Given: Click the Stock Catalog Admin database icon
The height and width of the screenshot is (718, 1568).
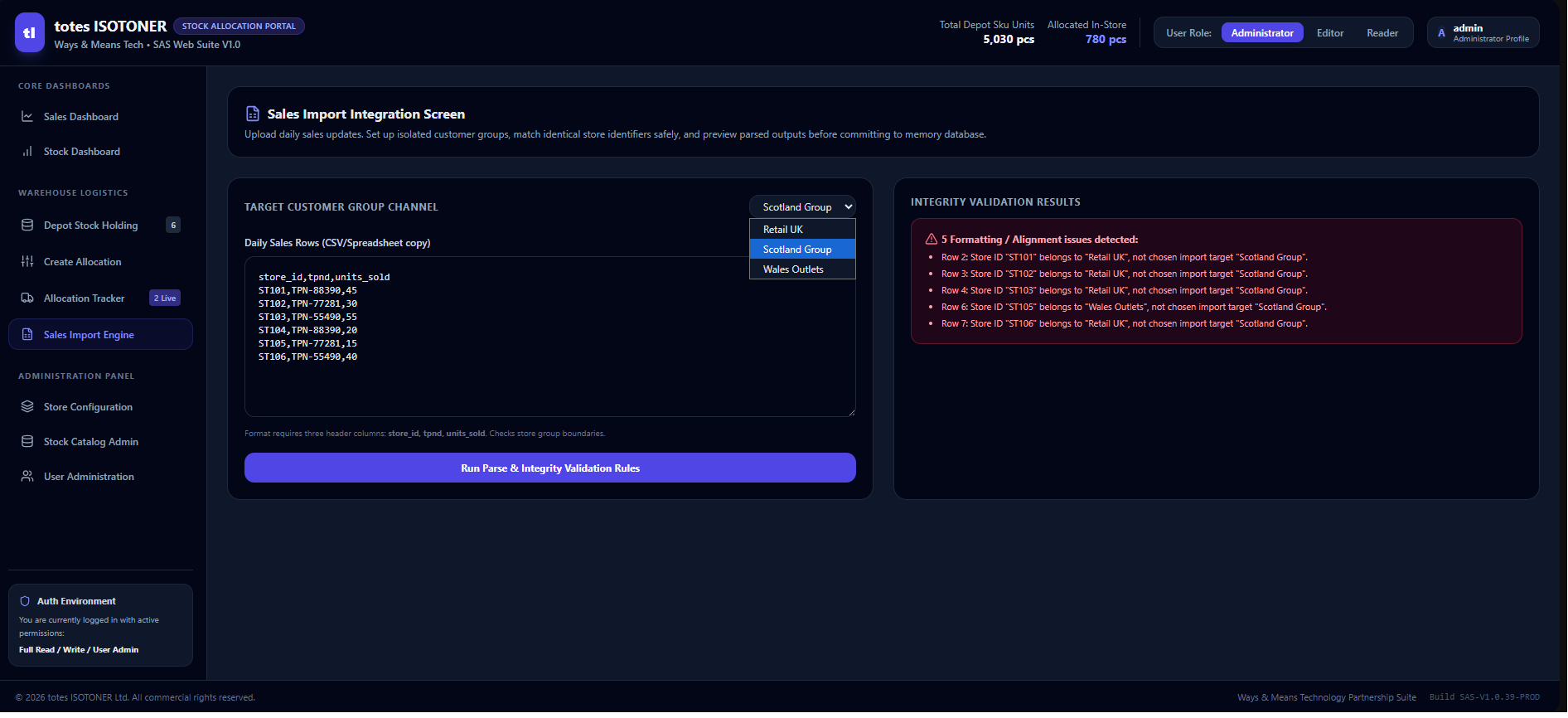Looking at the screenshot, I should (x=27, y=442).
